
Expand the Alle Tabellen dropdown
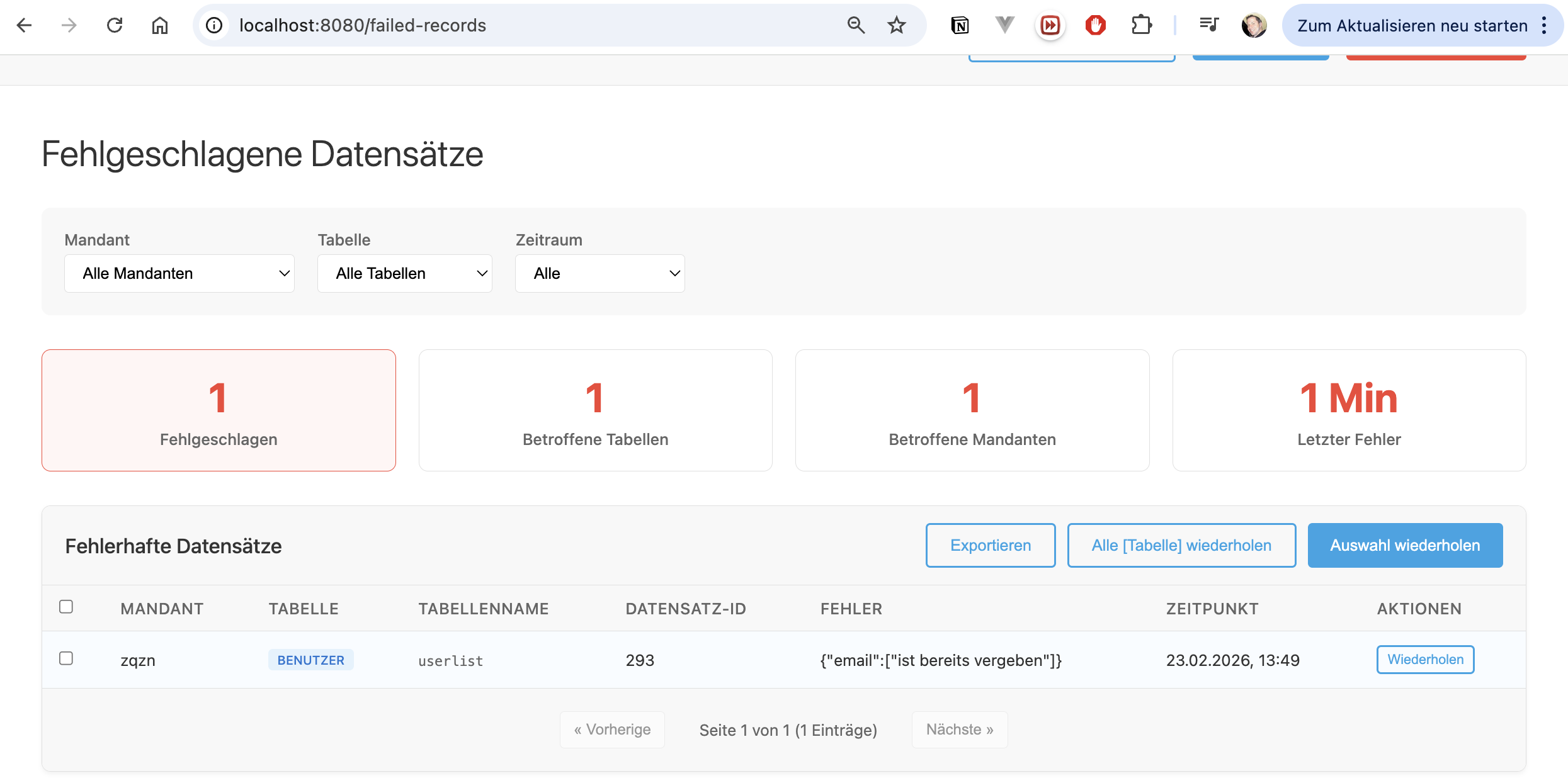(x=404, y=273)
